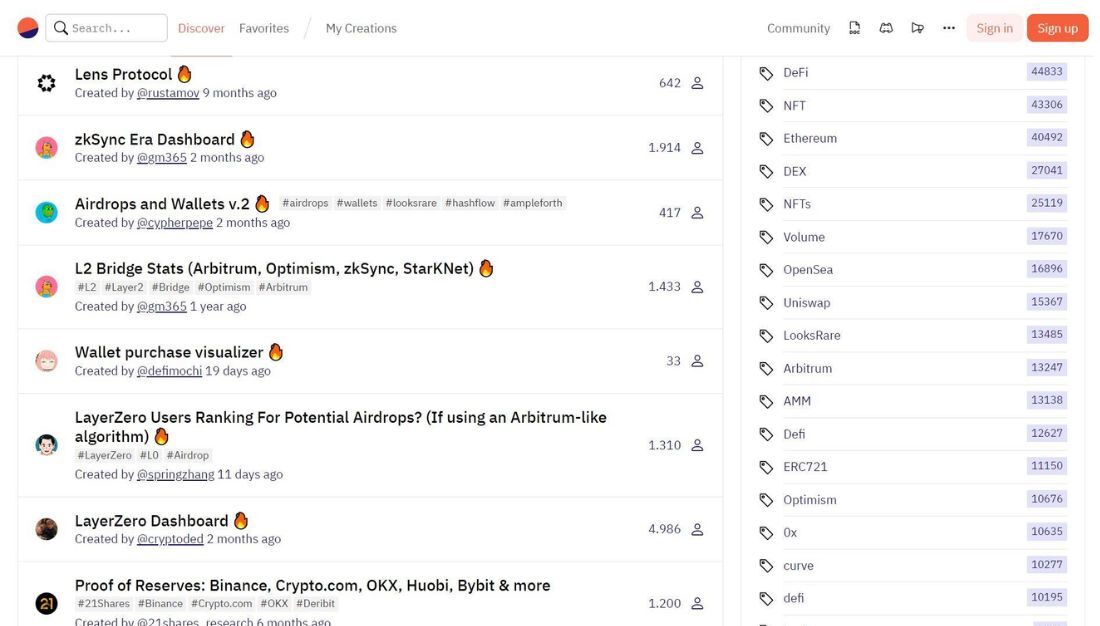Switch to the Discover tab
The width and height of the screenshot is (1100, 626).
coord(201,28)
